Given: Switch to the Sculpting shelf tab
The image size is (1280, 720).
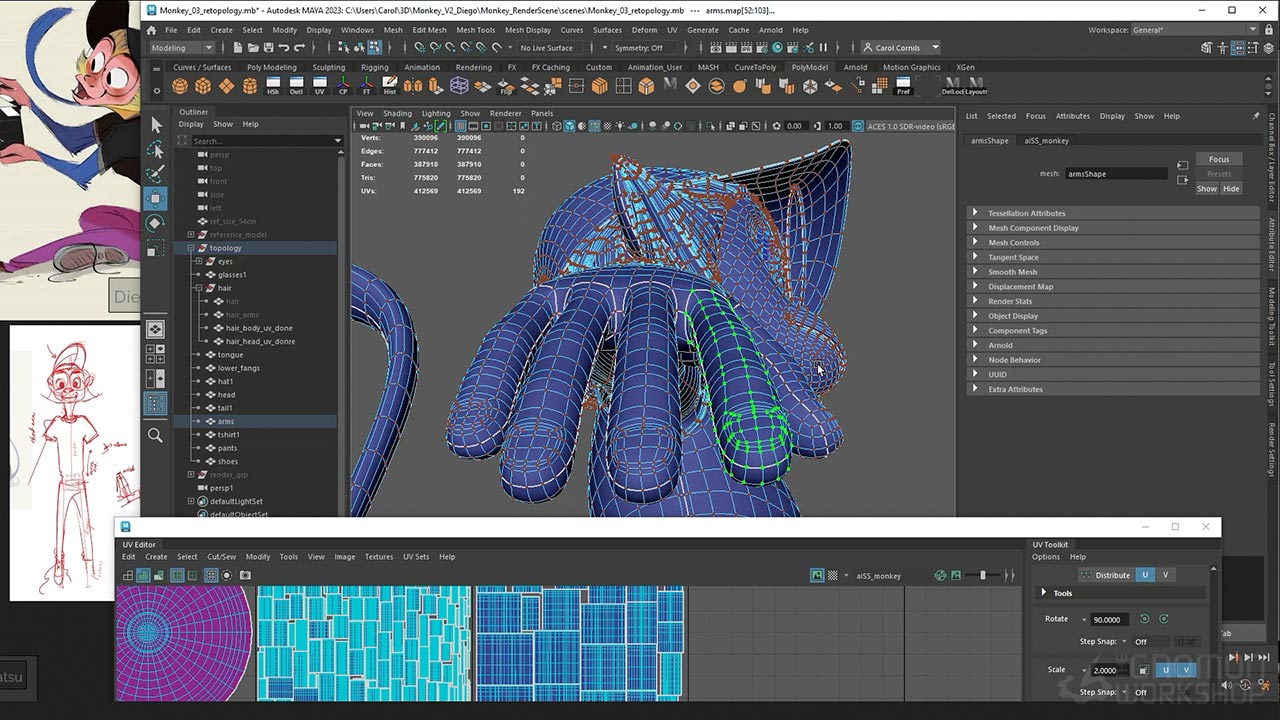Looking at the screenshot, I should [x=328, y=67].
